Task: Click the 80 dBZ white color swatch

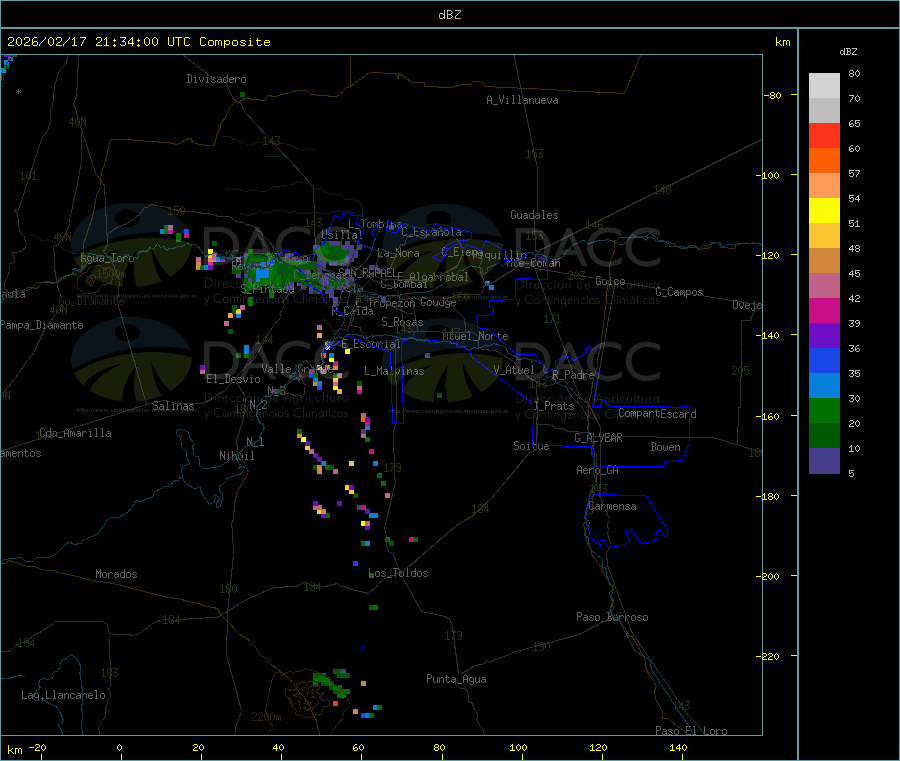Action: [x=824, y=86]
